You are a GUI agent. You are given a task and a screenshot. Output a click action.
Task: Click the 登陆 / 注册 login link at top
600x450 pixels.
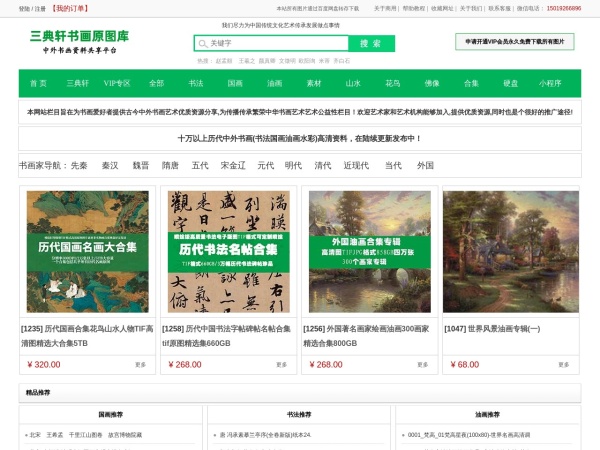point(32,8)
